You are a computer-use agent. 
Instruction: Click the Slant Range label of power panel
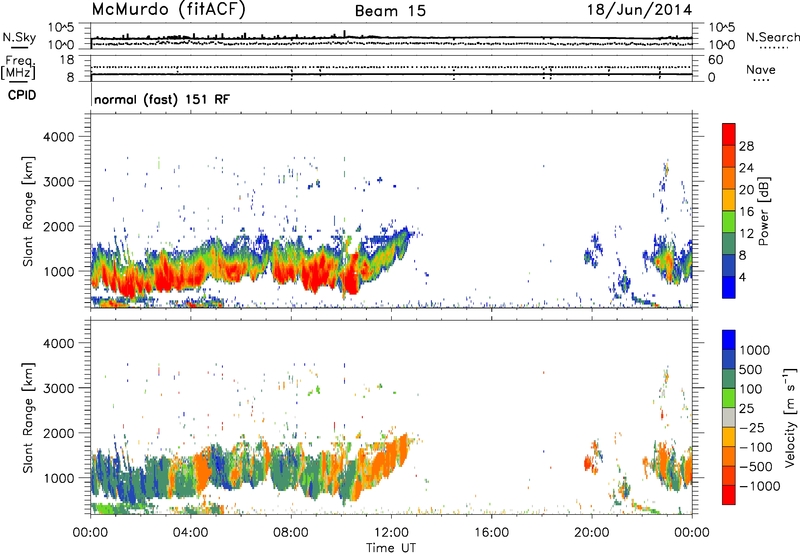pos(28,211)
